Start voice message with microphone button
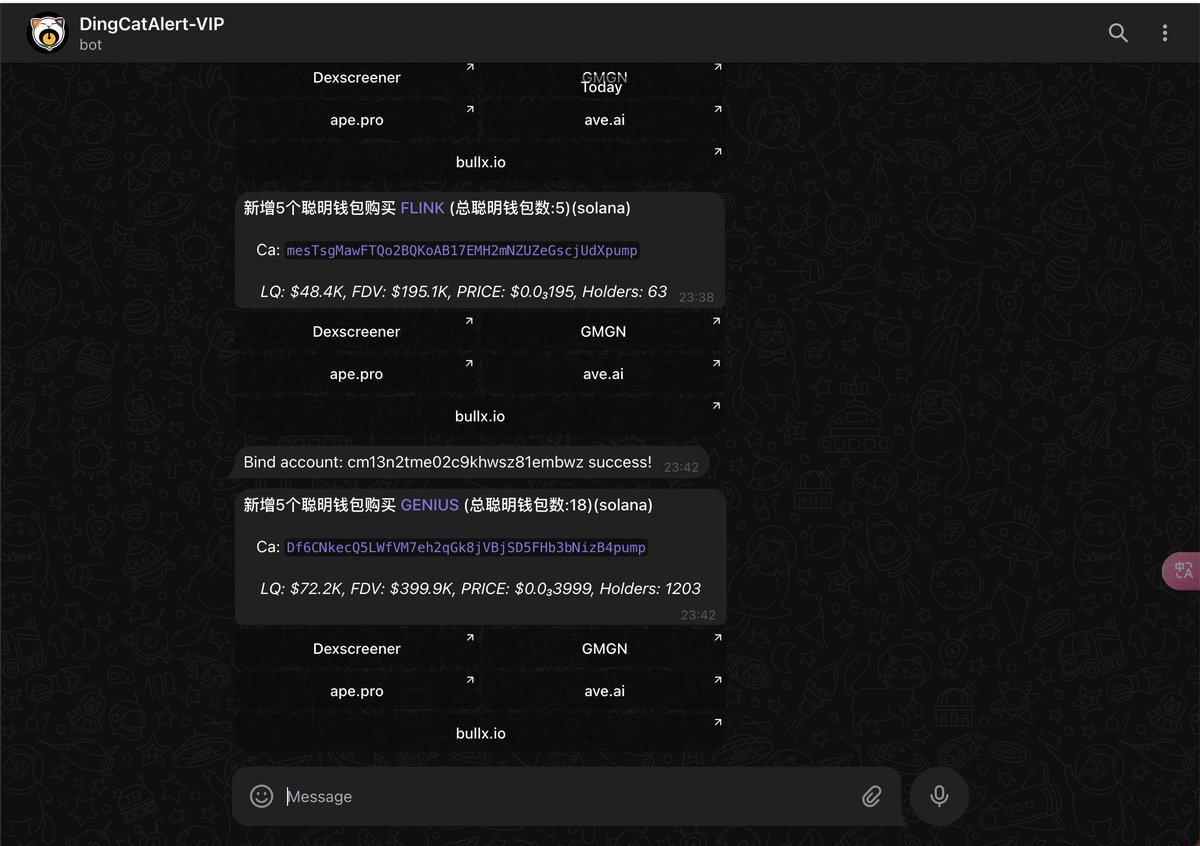Screen dimensions: 1200x846 tap(939, 796)
